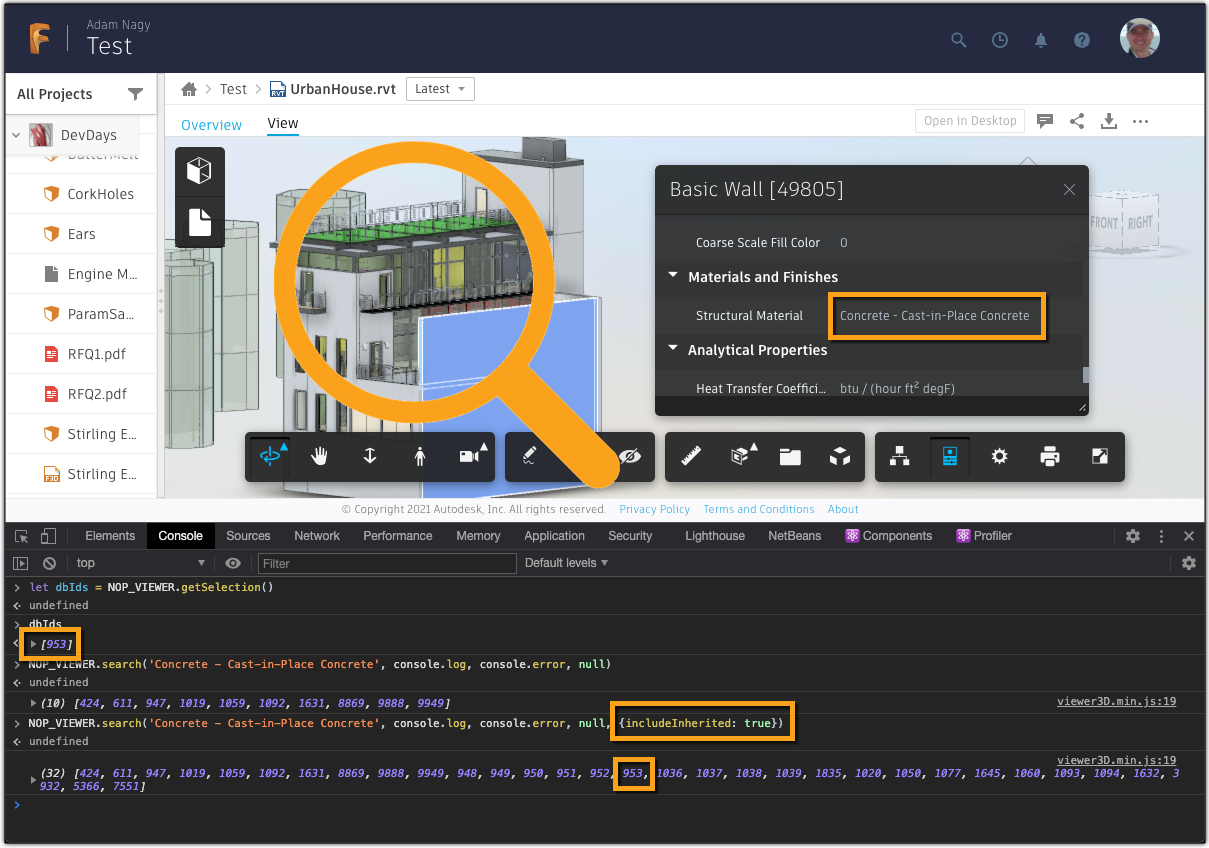Open the Network DevTools tab
The image size is (1209, 848).
click(x=317, y=536)
